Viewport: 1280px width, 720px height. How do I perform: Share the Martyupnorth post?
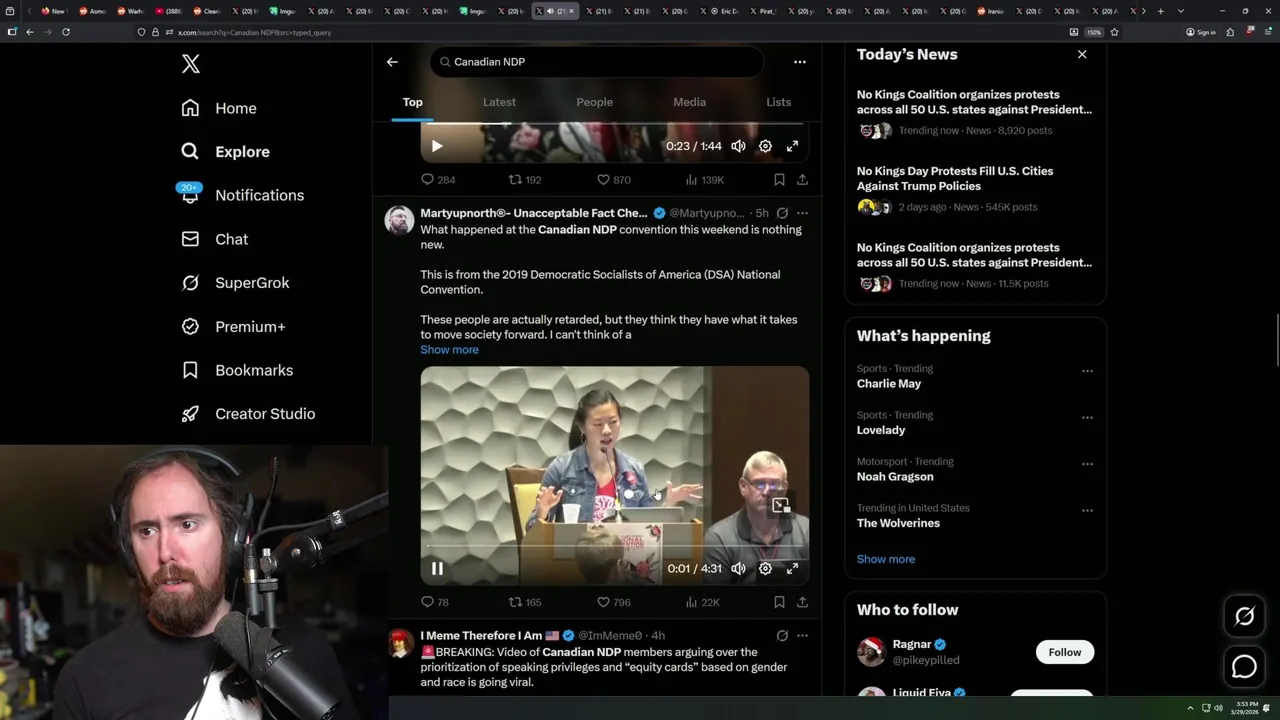tap(802, 602)
